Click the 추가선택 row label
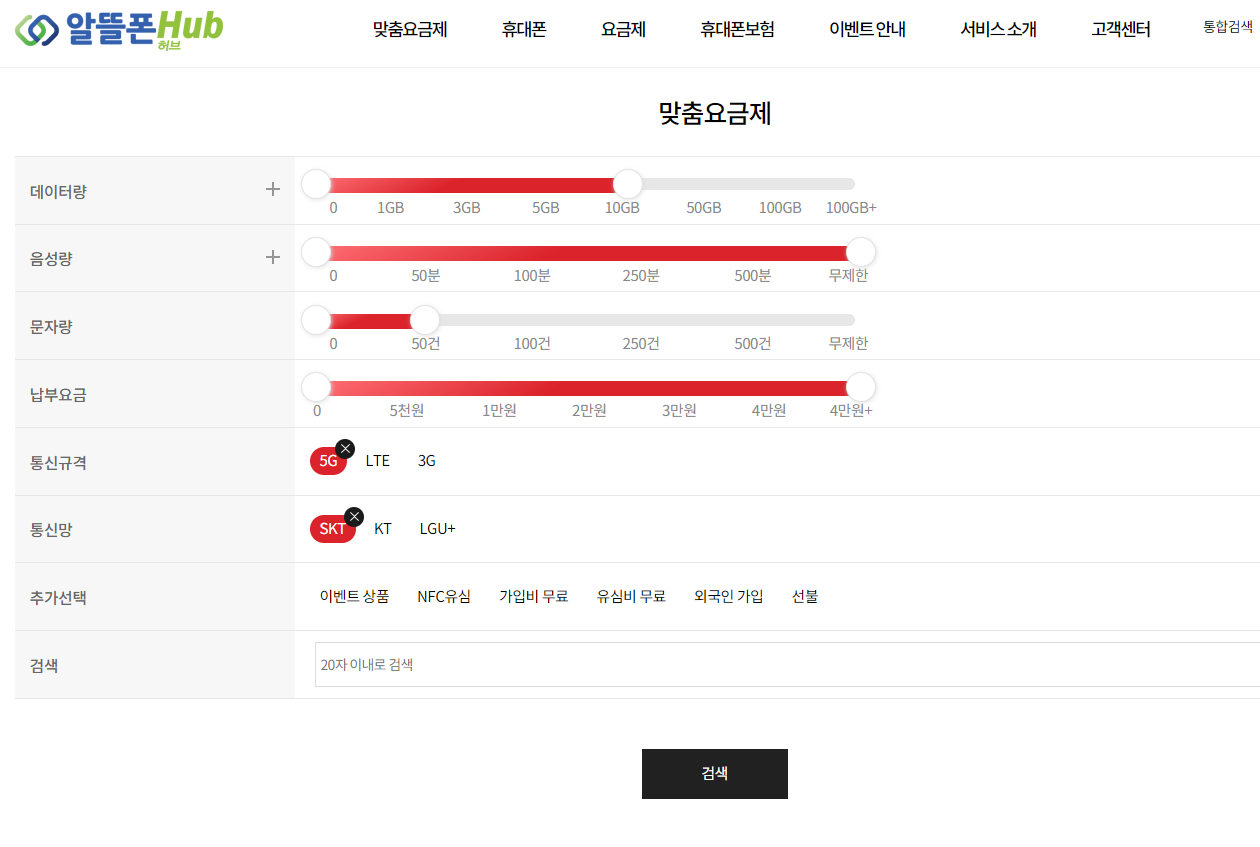Image resolution: width=1260 pixels, height=847 pixels. click(x=58, y=598)
